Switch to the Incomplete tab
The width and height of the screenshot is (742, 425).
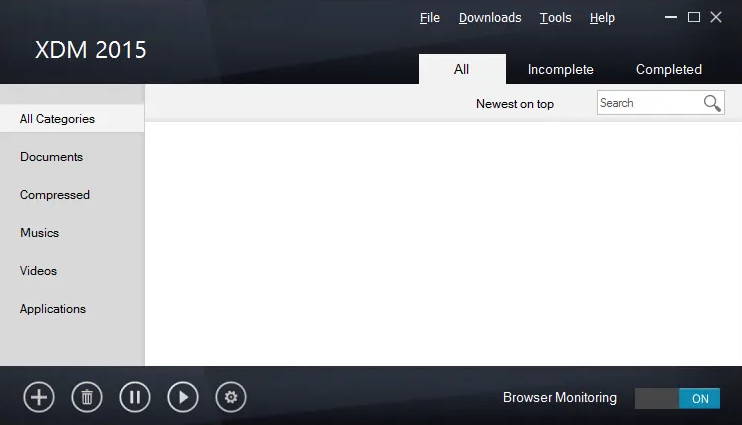[x=560, y=69]
